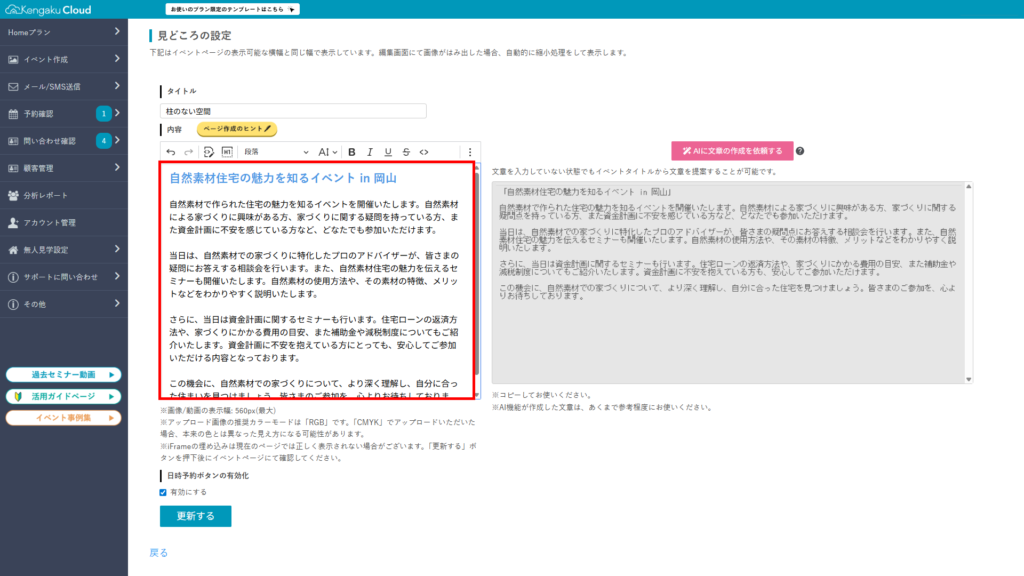Apply strikethrough formatting to text
Viewport: 1024px width, 576px height.
405,152
